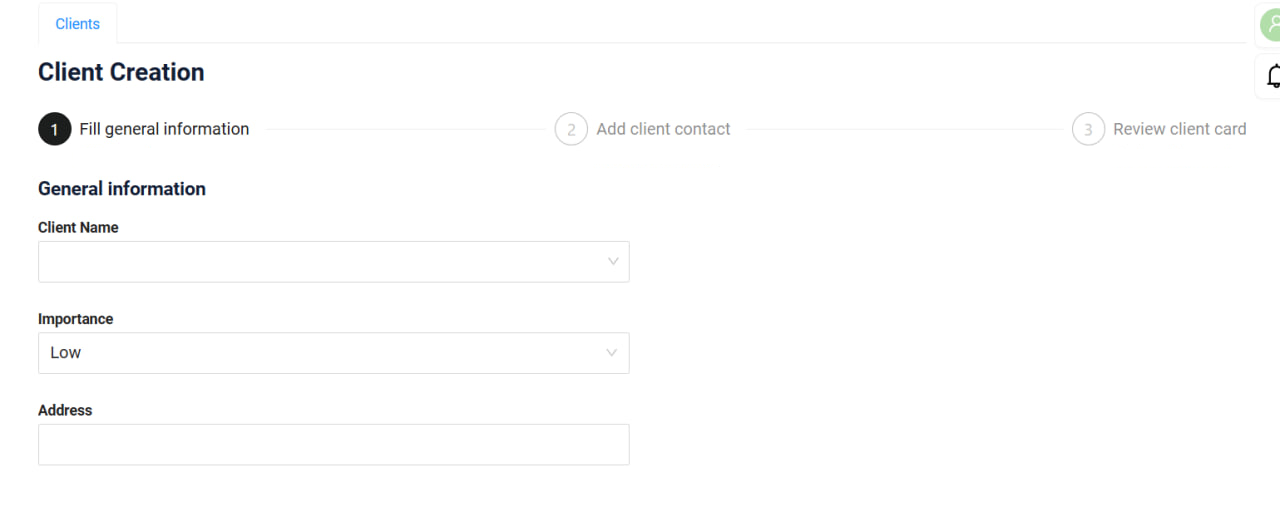This screenshot has width=1280, height=527.
Task: Go to Fill general information step
Action: pos(164,129)
